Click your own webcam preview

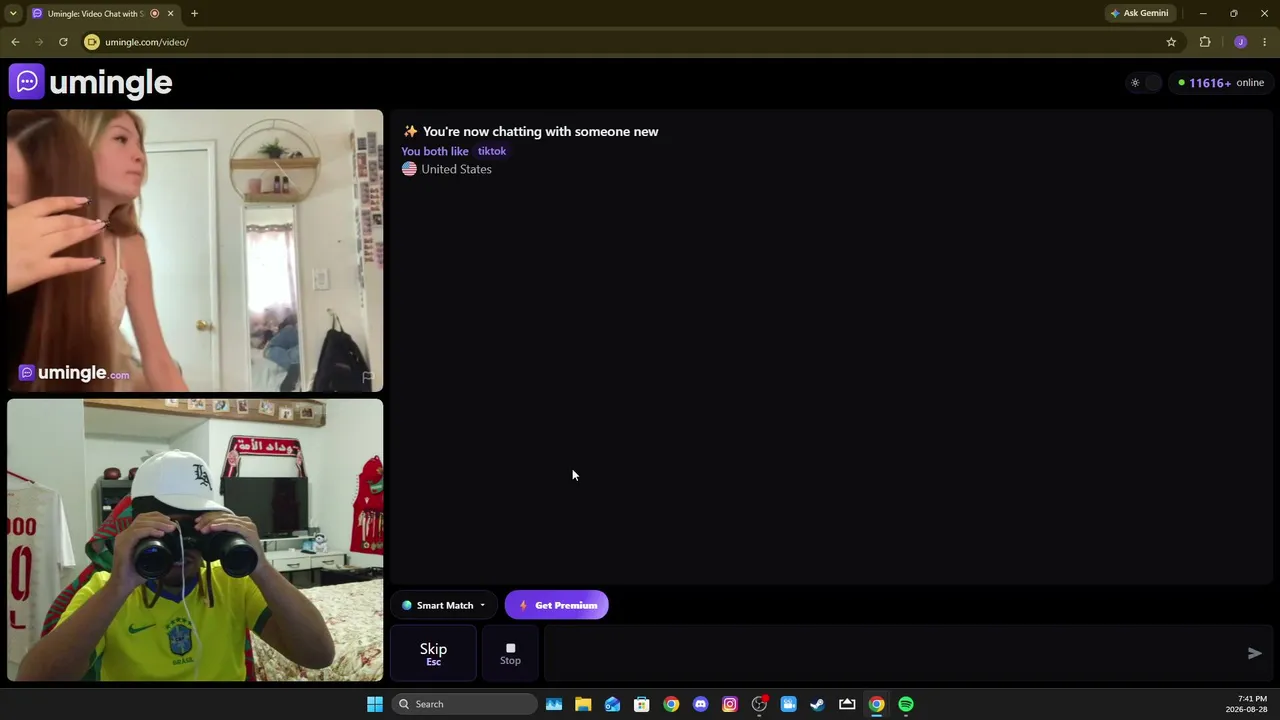point(195,540)
